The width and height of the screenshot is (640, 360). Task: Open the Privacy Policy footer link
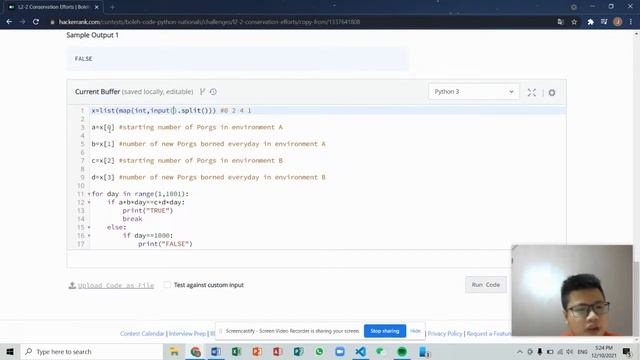[445, 333]
